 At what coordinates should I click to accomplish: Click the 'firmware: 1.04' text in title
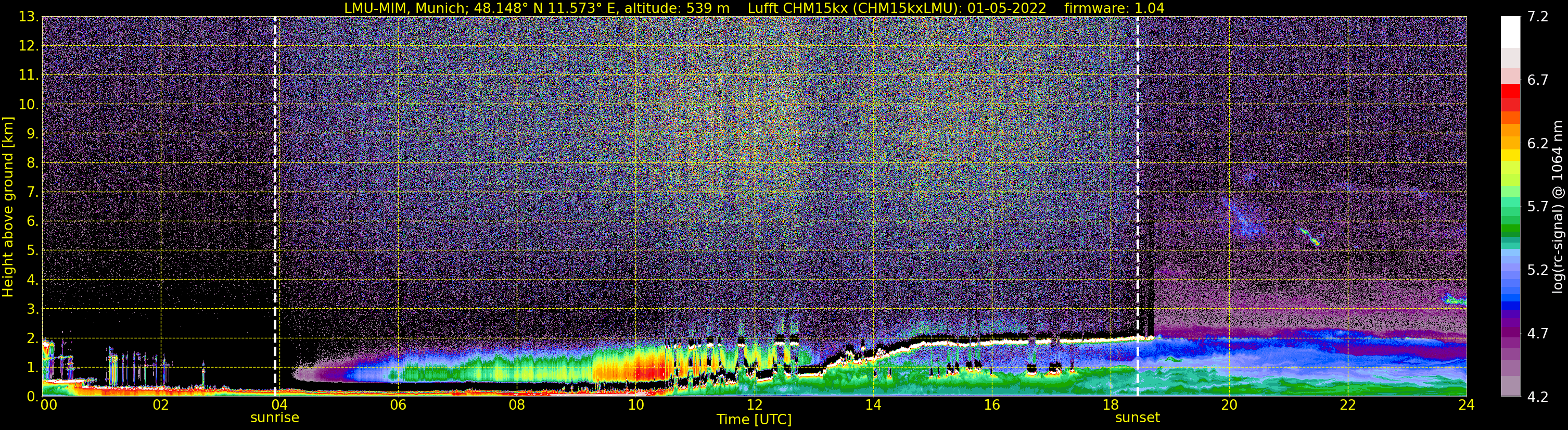(x=1114, y=8)
